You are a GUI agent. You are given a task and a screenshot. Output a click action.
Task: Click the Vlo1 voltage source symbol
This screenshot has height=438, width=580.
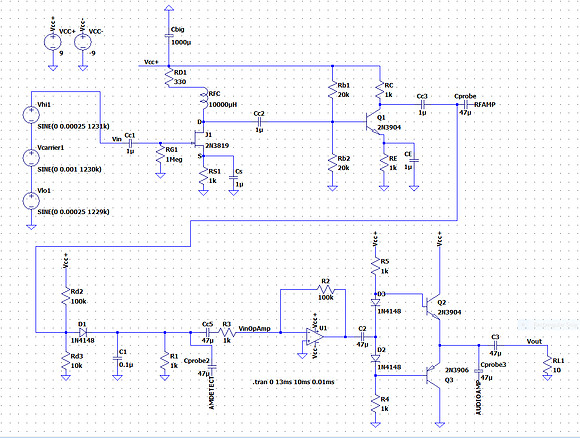pyautogui.click(x=31, y=201)
